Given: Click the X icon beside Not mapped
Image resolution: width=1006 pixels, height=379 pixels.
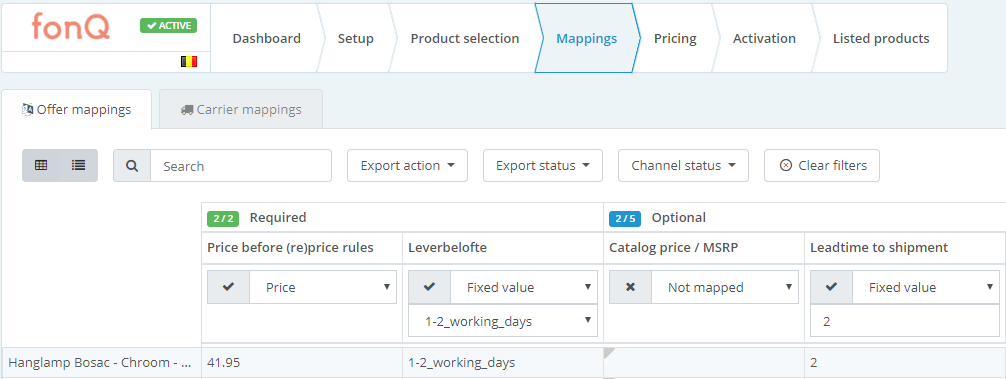Looking at the screenshot, I should click(630, 287).
